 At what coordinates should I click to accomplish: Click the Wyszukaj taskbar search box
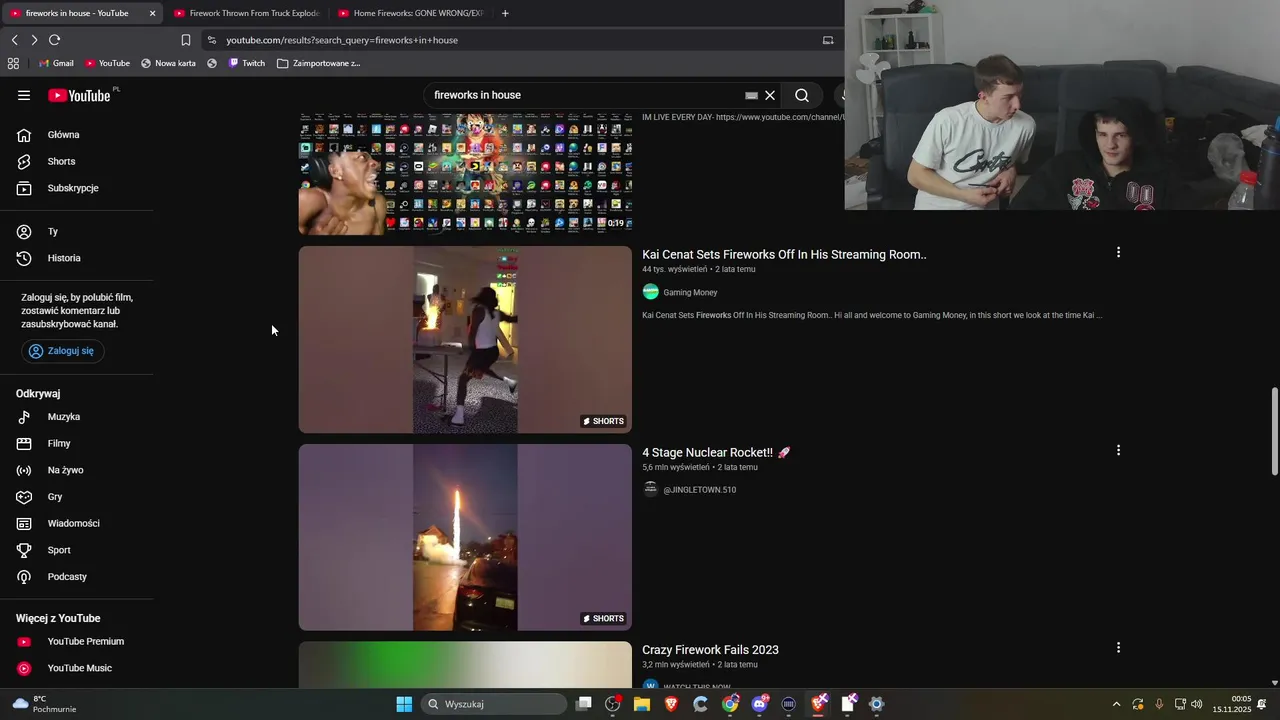click(x=494, y=704)
